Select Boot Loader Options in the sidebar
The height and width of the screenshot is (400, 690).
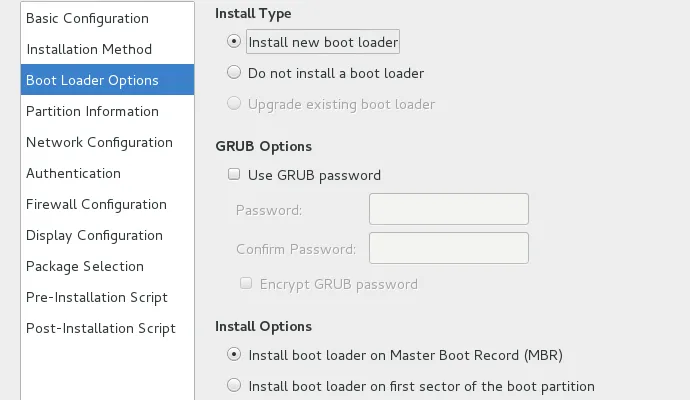coord(92,80)
